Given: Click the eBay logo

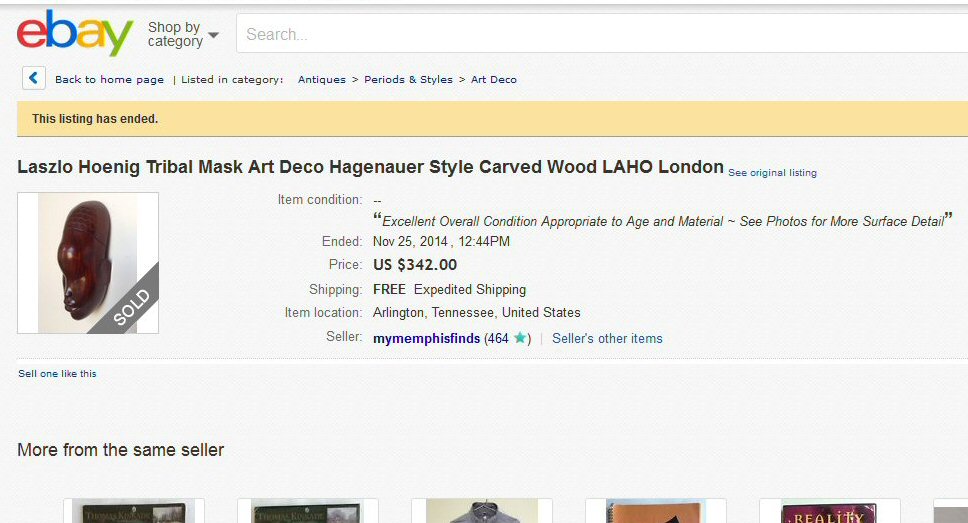Looking at the screenshot, I should (75, 33).
